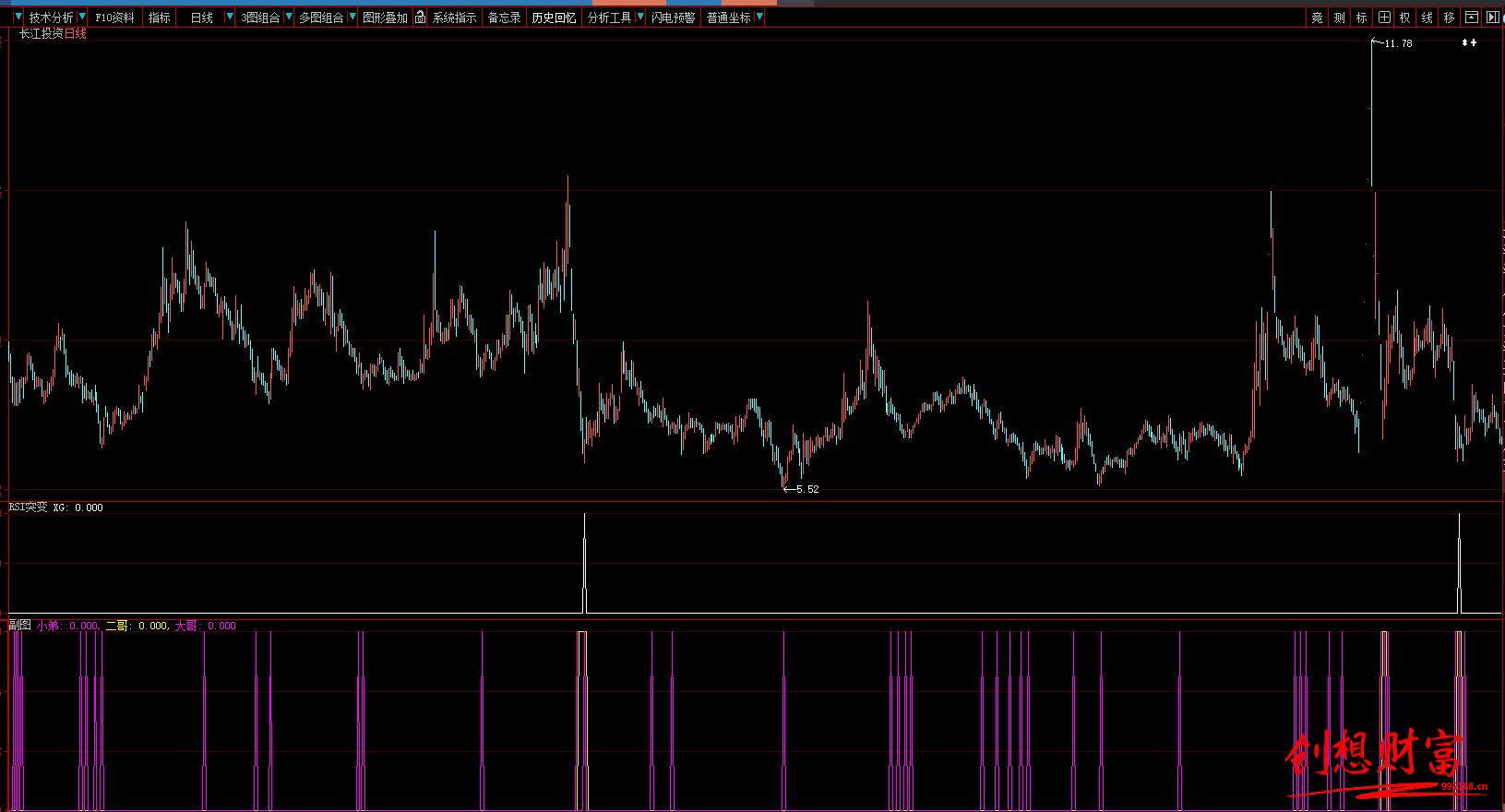Click the plus icon near chart top-right
This screenshot has width=1505, height=812.
click(1474, 42)
